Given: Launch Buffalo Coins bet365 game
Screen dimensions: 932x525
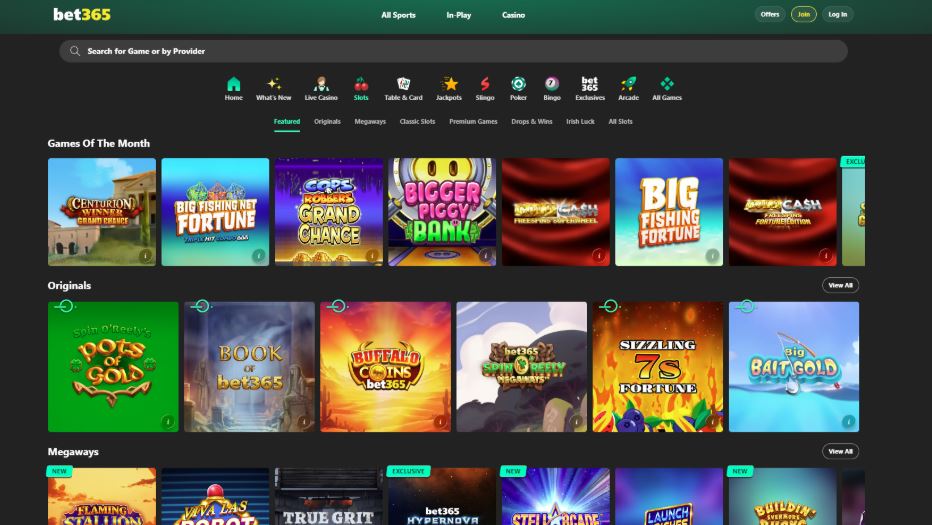Looking at the screenshot, I should (x=385, y=367).
